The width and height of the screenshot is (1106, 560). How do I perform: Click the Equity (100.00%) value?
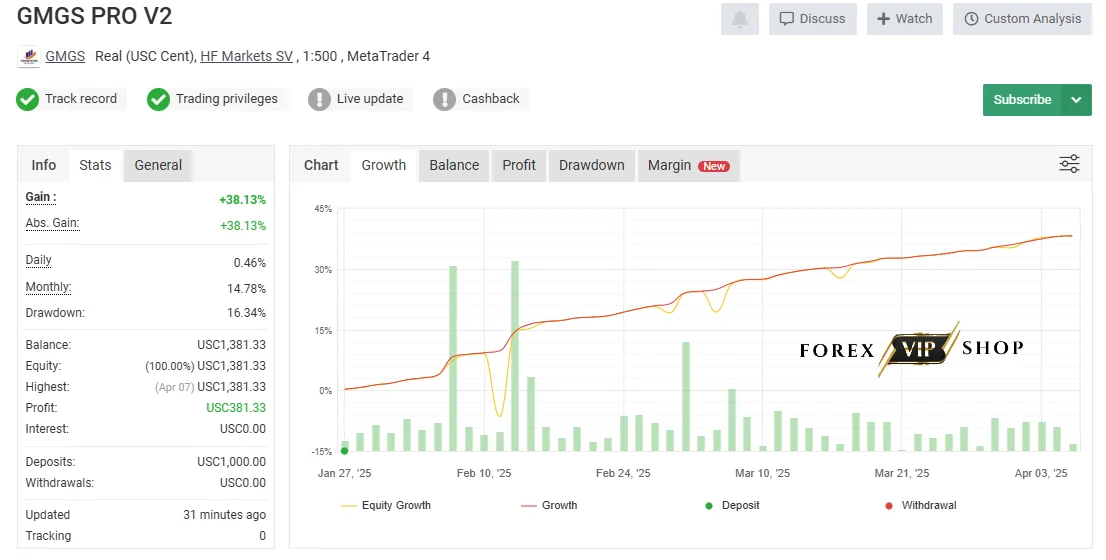tap(205, 366)
